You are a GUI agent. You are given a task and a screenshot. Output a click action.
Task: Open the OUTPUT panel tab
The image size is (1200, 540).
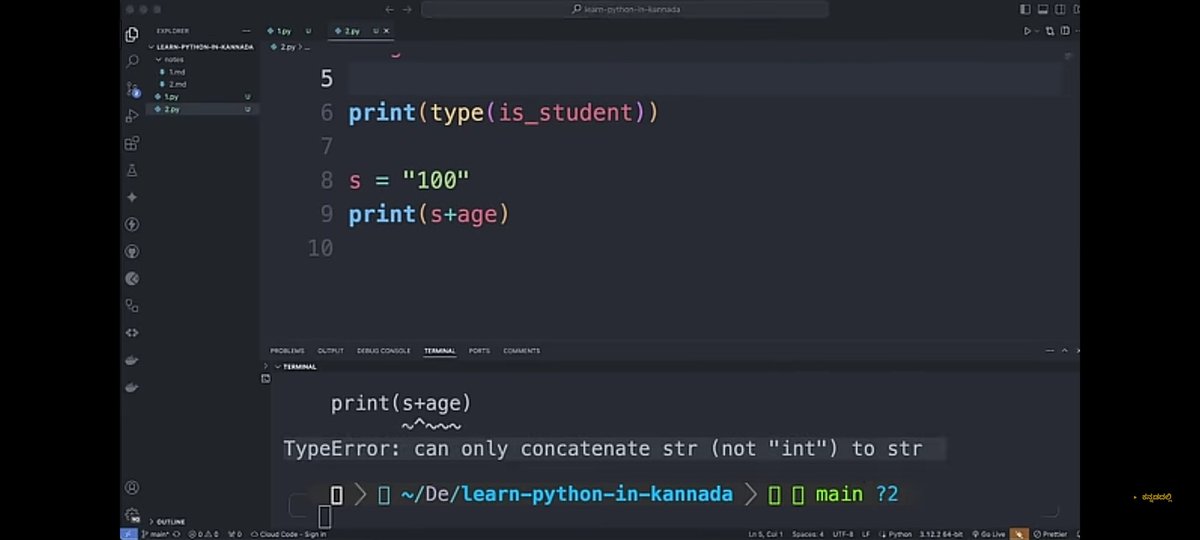pos(330,351)
